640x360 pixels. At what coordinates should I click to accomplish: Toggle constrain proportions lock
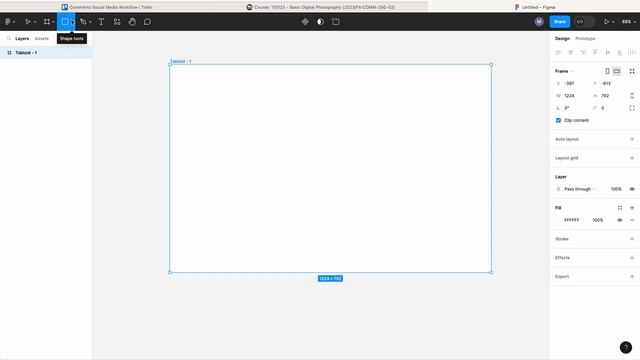coord(632,96)
